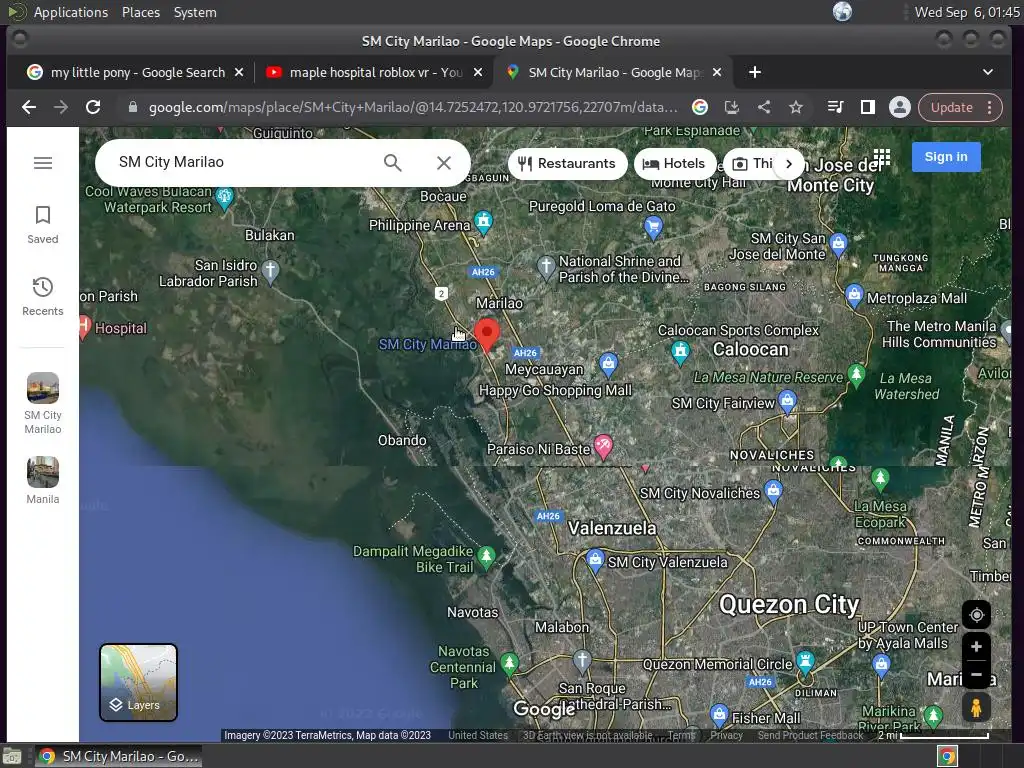Image resolution: width=1024 pixels, height=768 pixels.
Task: Zoom out on the map
Action: (976, 675)
